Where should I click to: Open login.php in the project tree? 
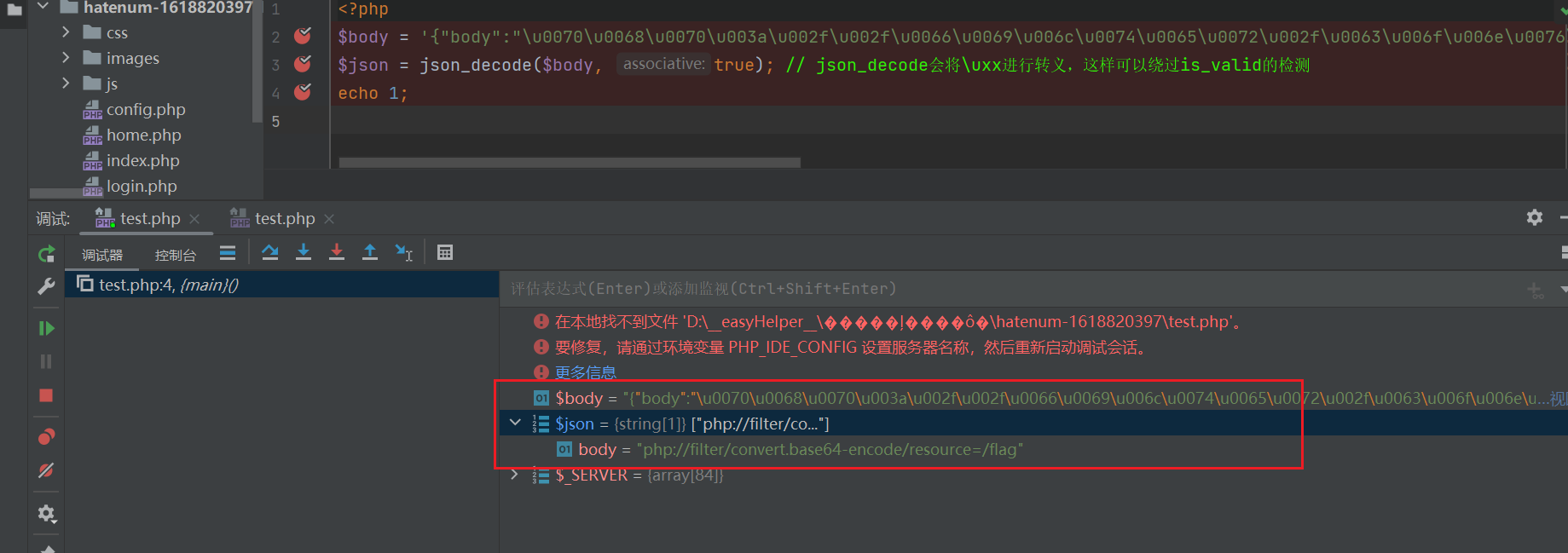(x=142, y=186)
